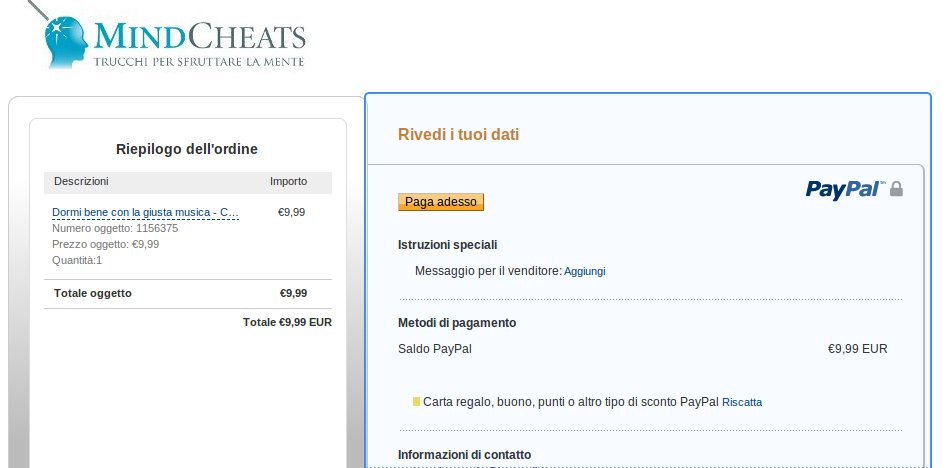
Task: Click the Totale €9,99 EUR amount
Action: [287, 323]
